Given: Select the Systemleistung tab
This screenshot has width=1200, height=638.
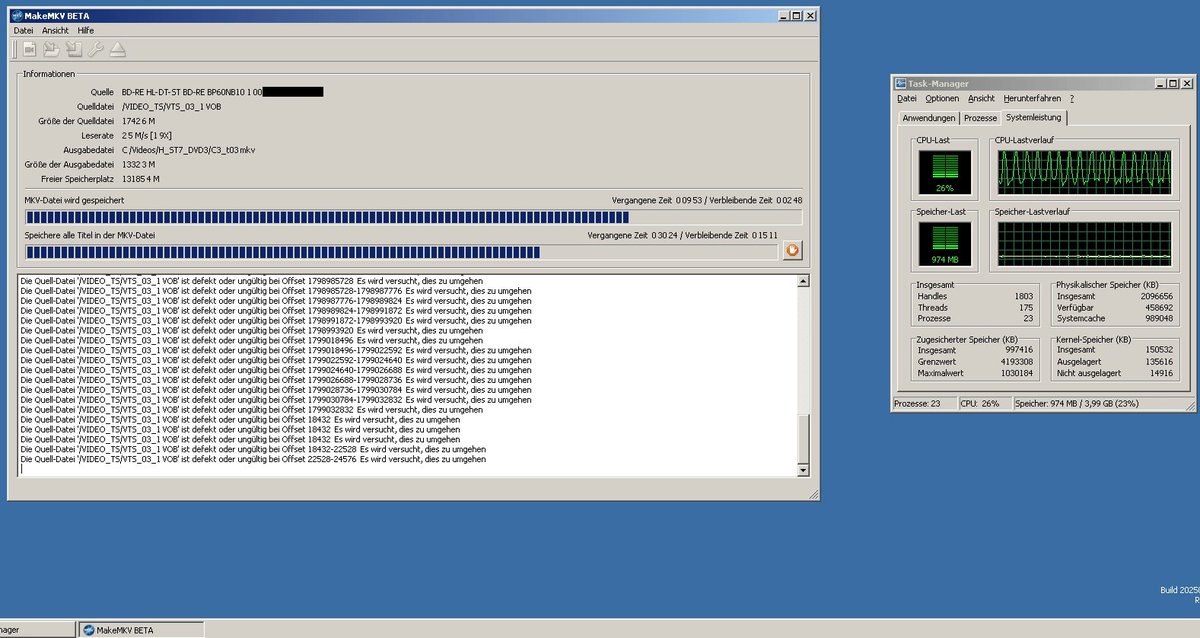Looking at the screenshot, I should (1035, 117).
